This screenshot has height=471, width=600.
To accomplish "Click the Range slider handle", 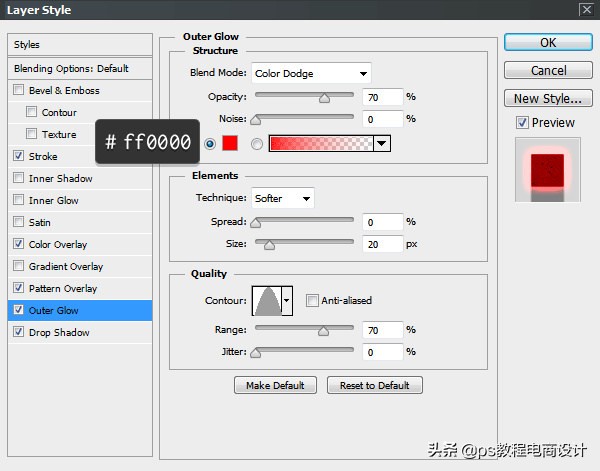I will [323, 331].
